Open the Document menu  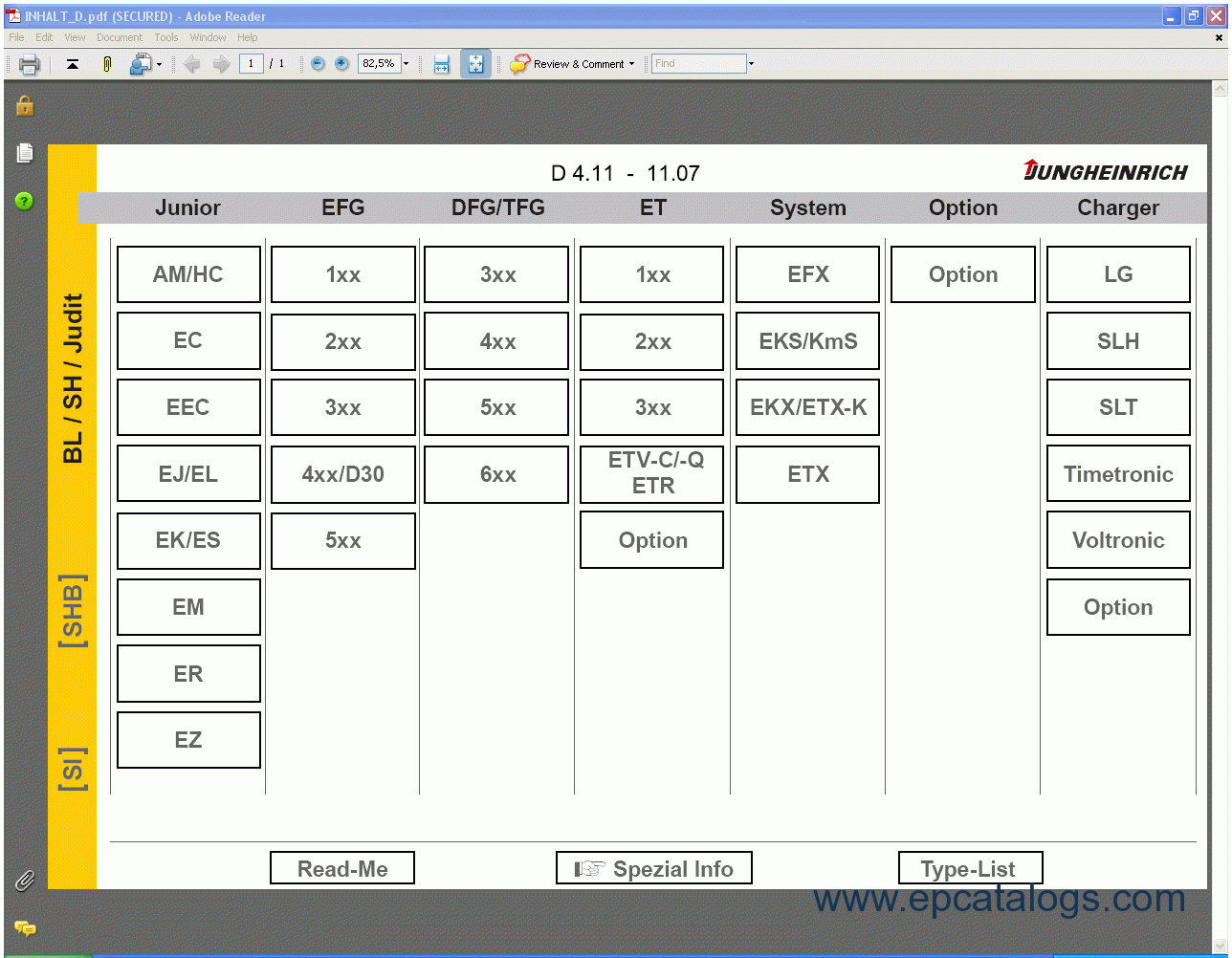[120, 37]
